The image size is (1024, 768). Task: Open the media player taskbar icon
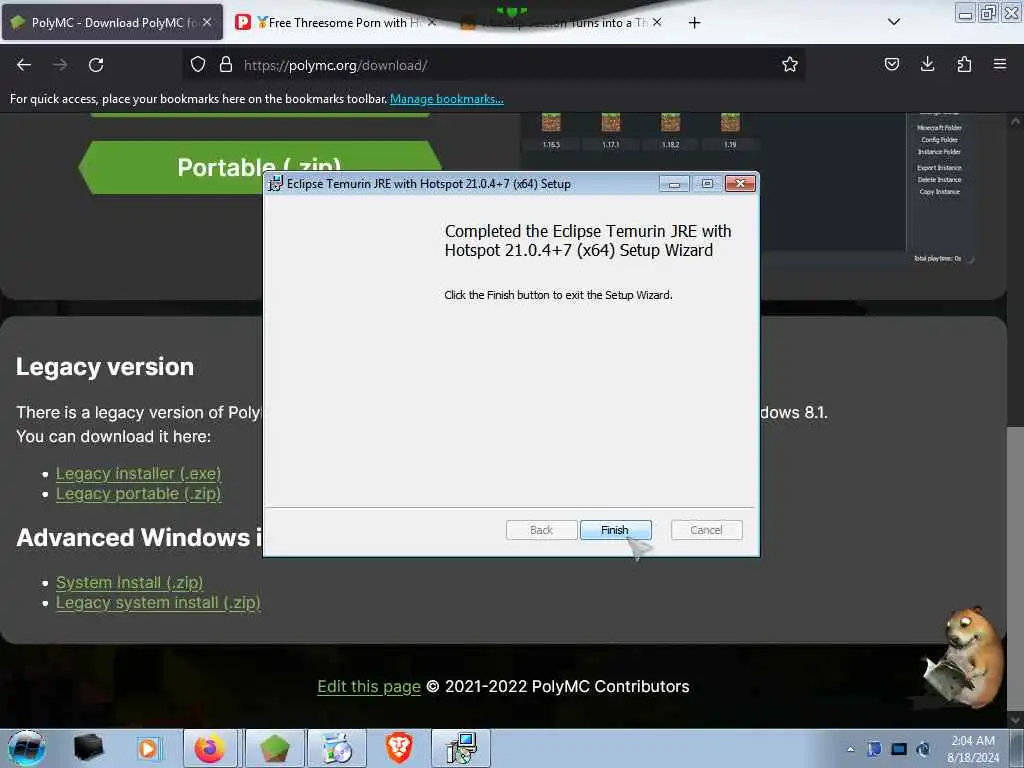[148, 748]
